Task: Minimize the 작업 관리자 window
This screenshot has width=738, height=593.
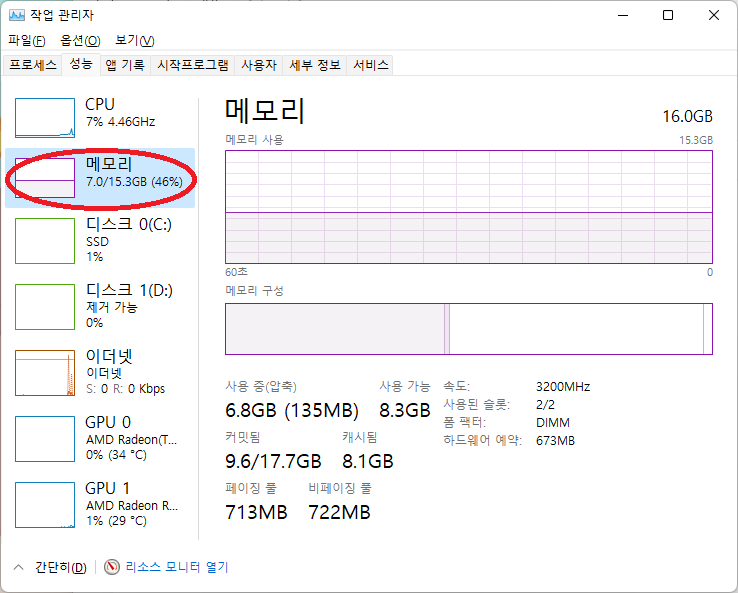Action: (x=623, y=16)
